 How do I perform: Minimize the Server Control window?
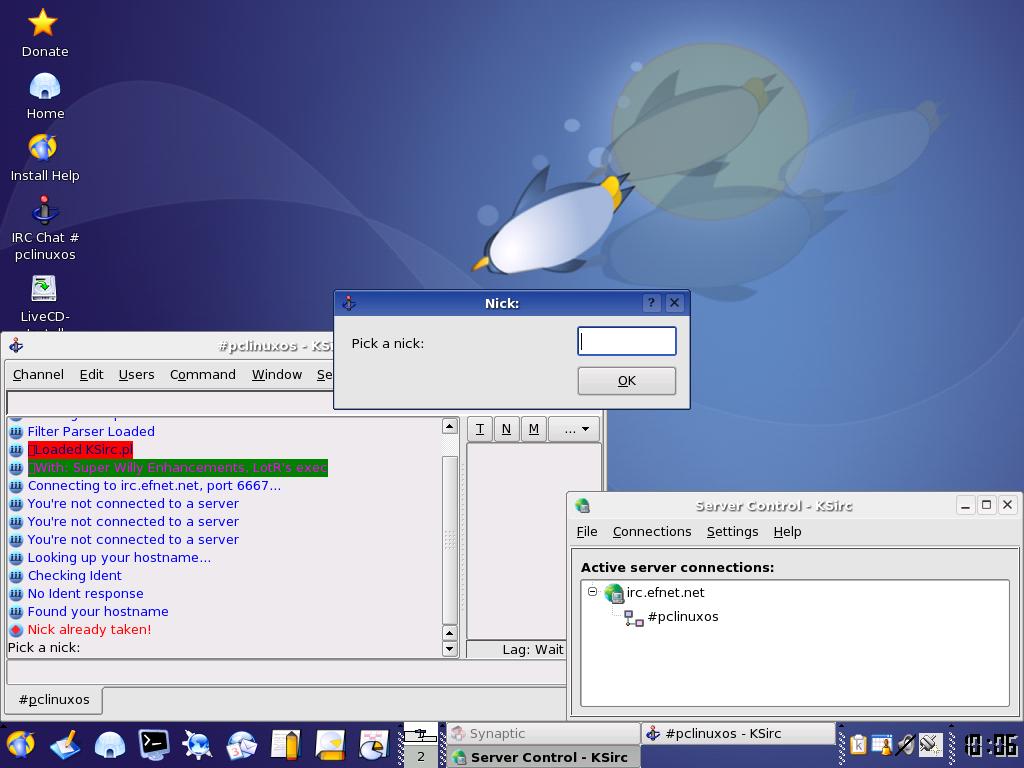pyautogui.click(x=965, y=505)
